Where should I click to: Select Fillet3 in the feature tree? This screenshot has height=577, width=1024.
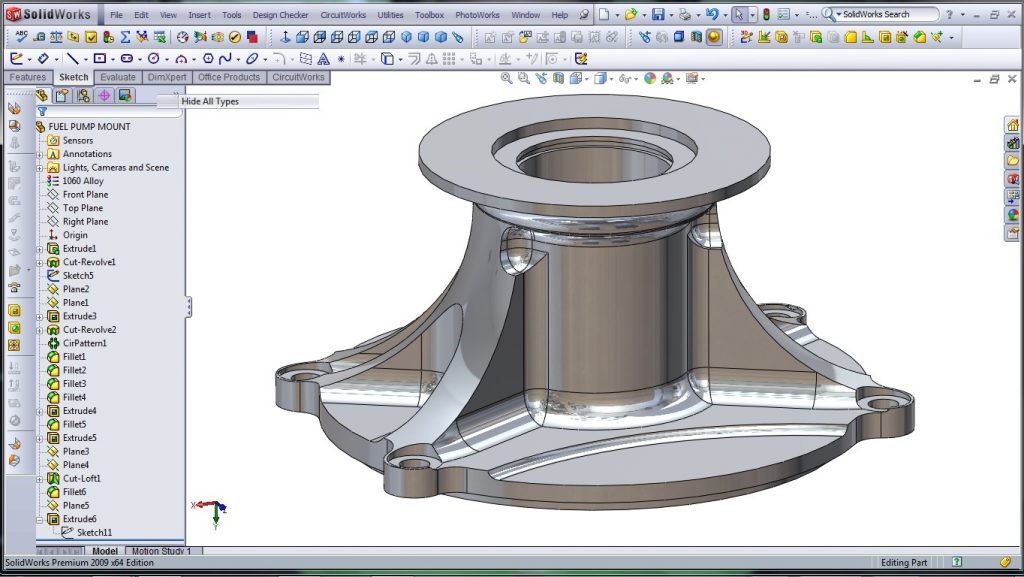(x=74, y=384)
